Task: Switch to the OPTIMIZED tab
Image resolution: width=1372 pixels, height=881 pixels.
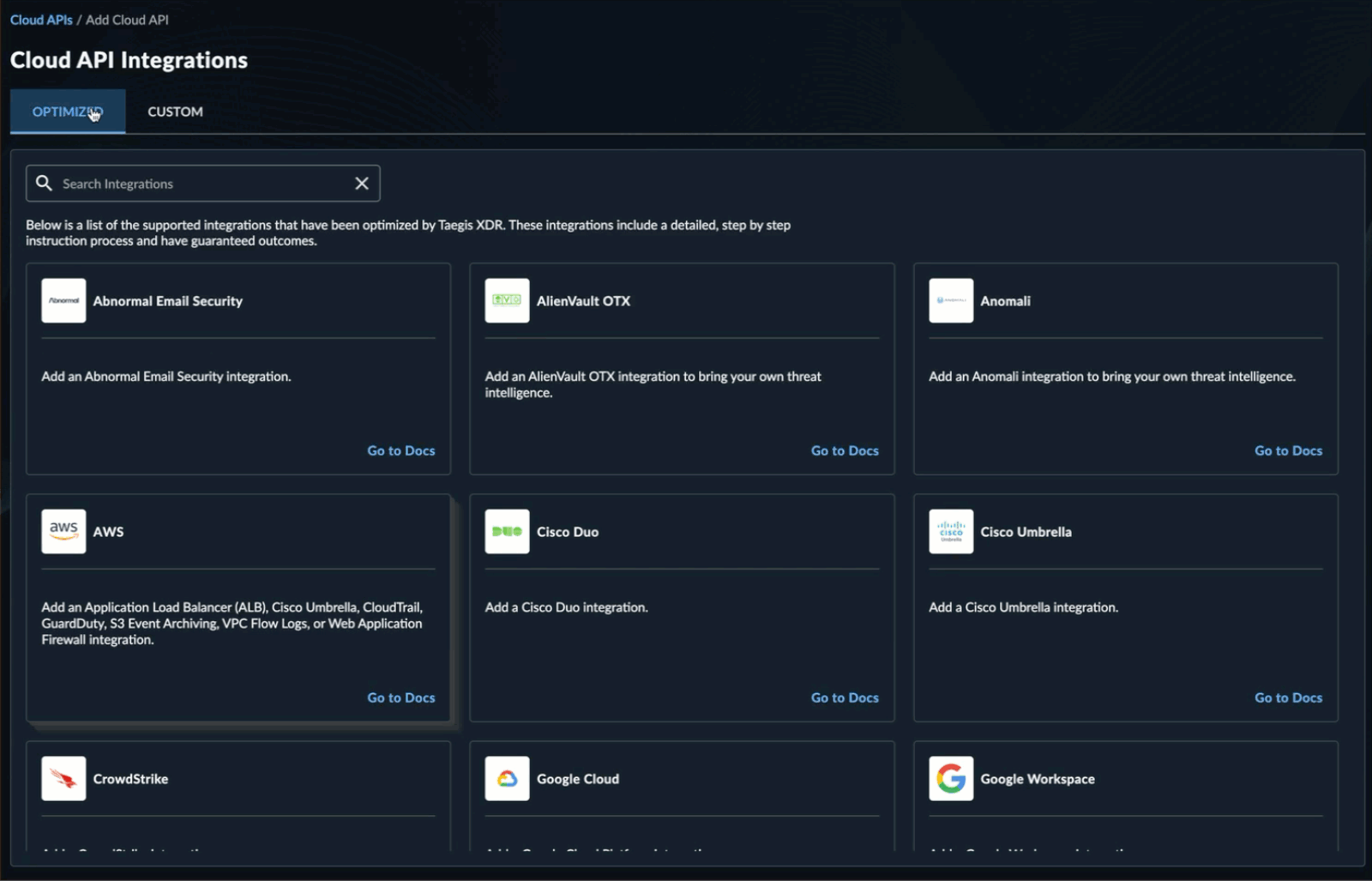Action: (68, 112)
